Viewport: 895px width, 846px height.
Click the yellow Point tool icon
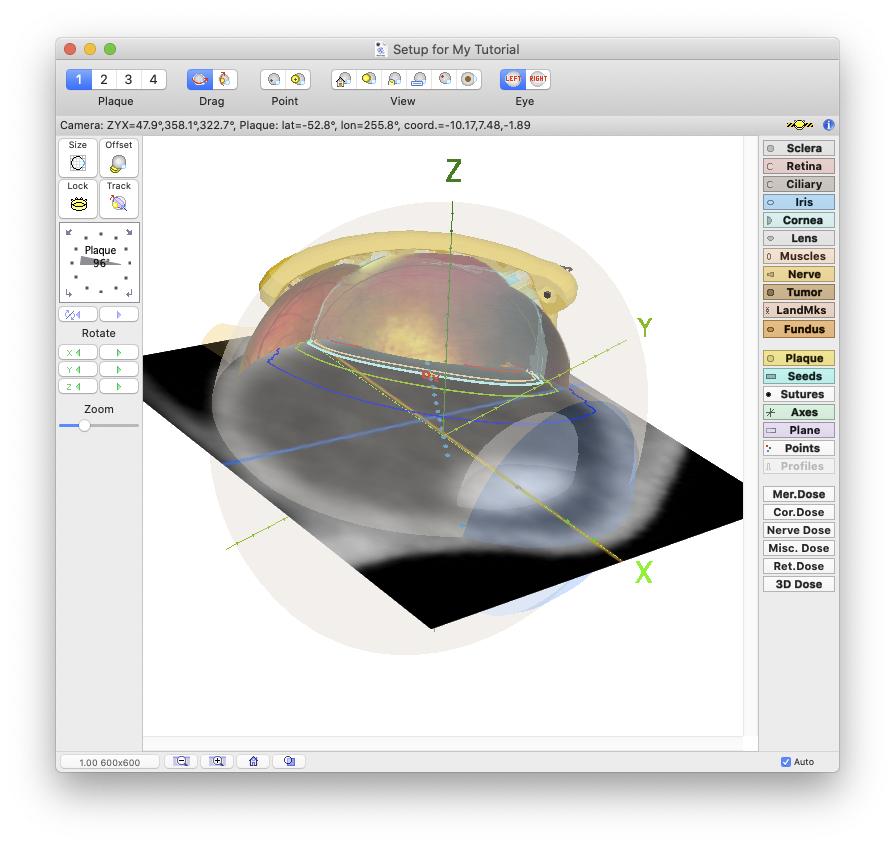[297, 79]
